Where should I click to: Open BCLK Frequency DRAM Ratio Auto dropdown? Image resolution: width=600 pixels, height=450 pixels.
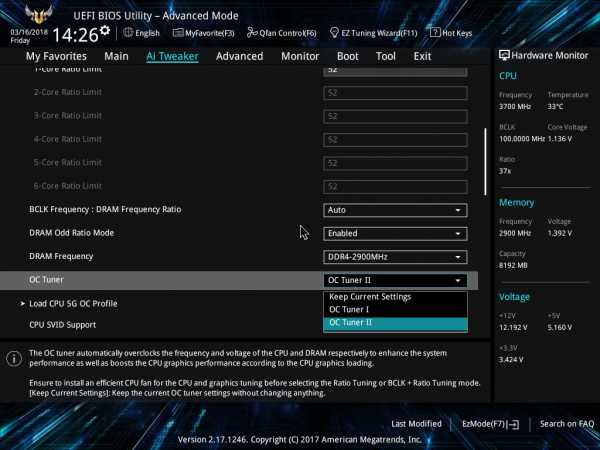[x=395, y=210]
